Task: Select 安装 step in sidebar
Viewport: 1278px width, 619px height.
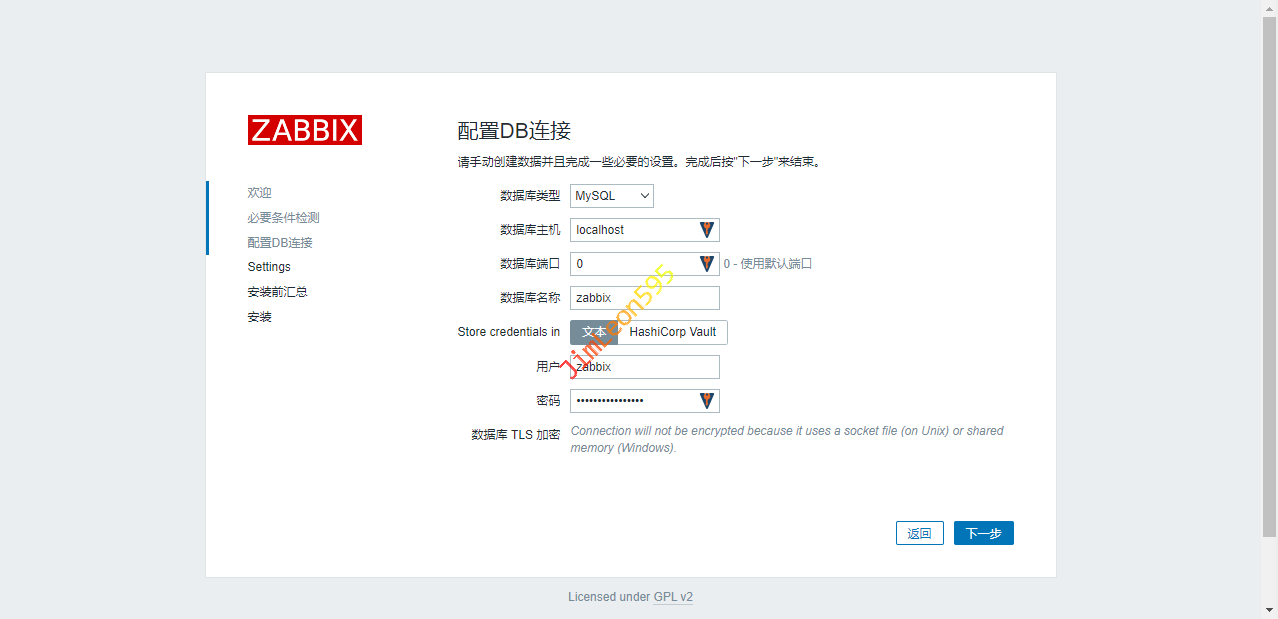Action: click(260, 317)
